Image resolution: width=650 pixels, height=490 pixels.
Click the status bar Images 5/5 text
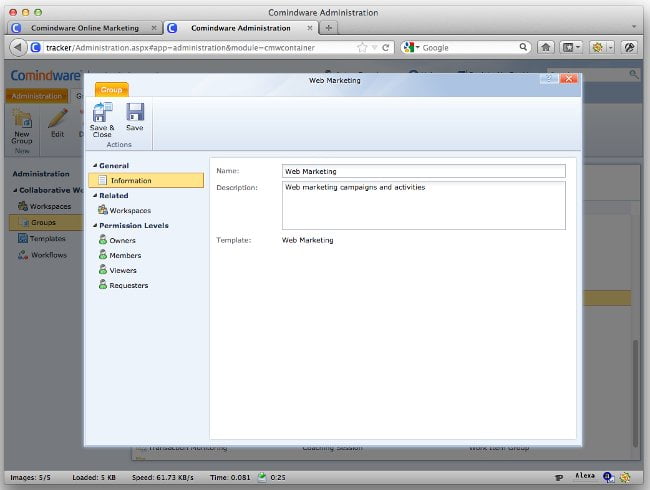tap(30, 478)
